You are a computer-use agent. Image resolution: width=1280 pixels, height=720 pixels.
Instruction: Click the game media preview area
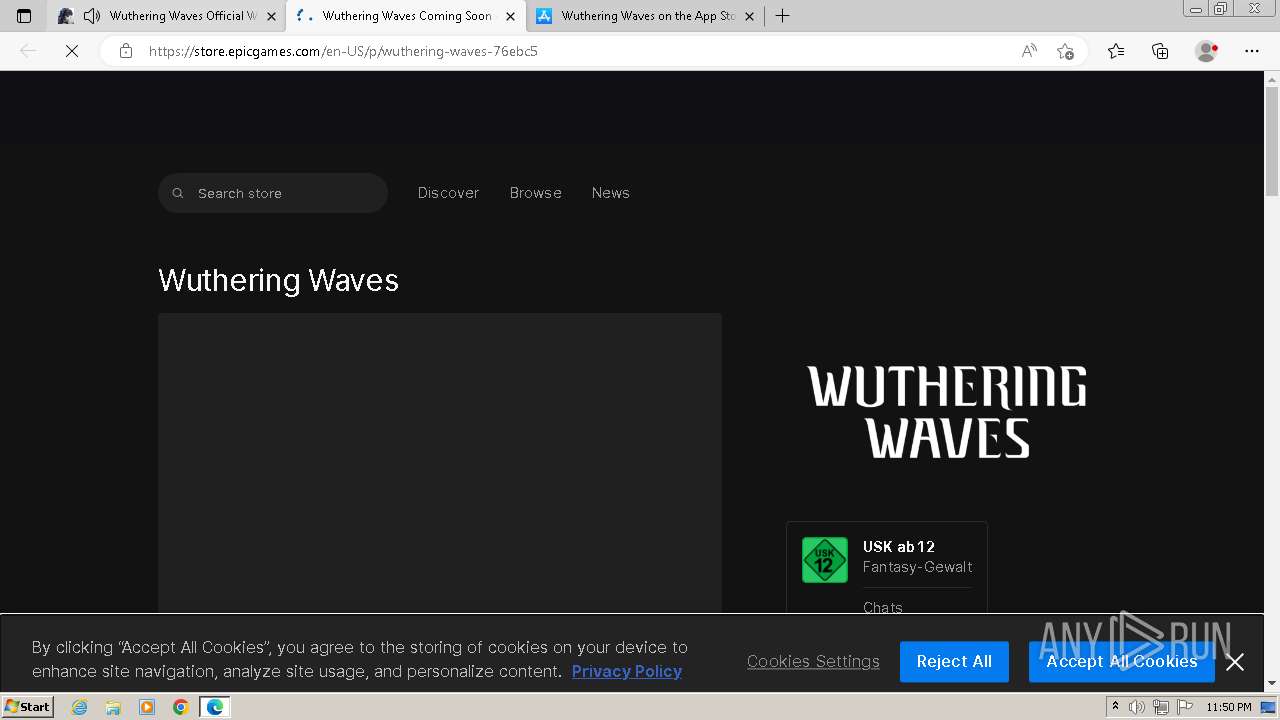440,463
